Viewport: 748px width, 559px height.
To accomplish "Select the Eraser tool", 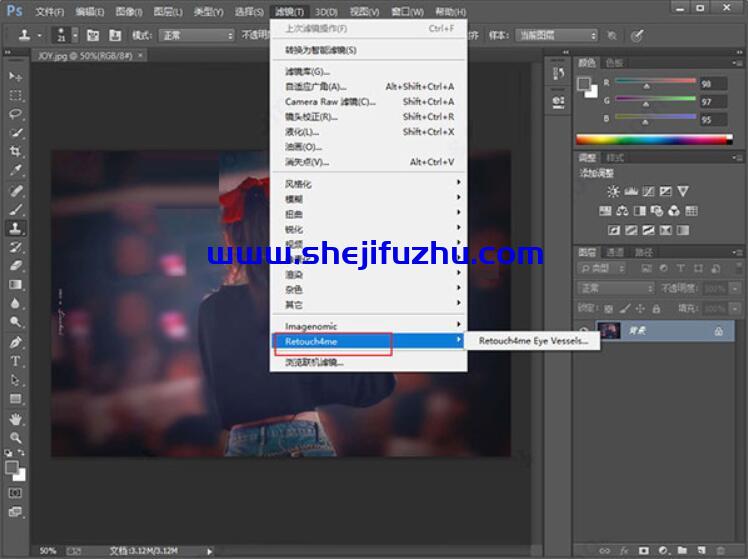I will [x=15, y=266].
